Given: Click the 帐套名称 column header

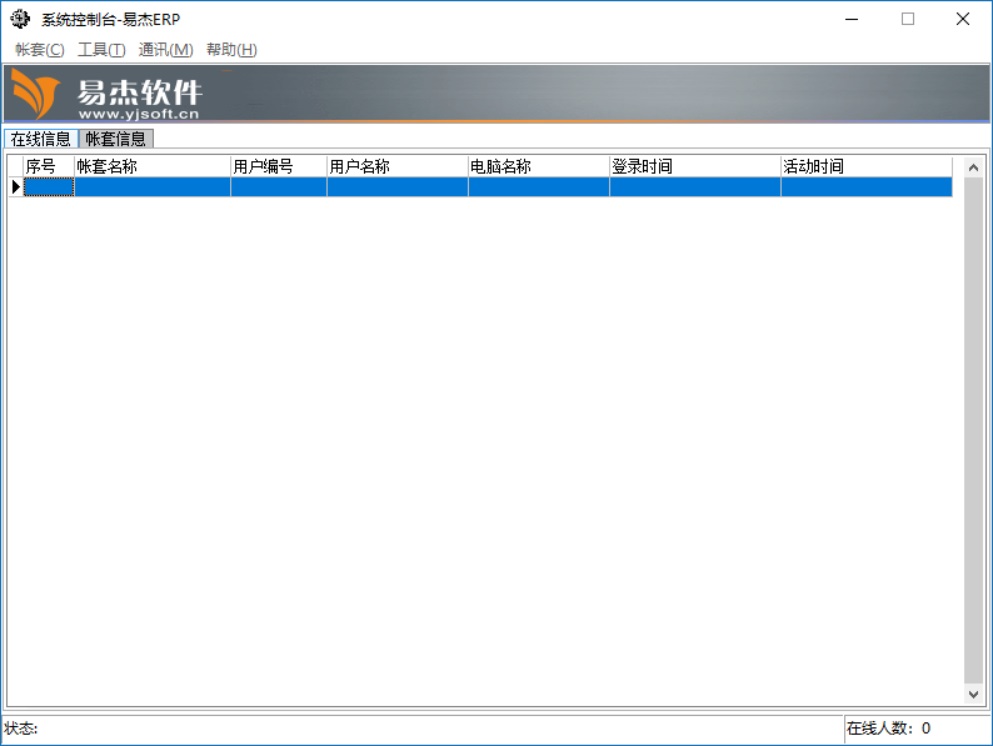Looking at the screenshot, I should click(x=152, y=167).
